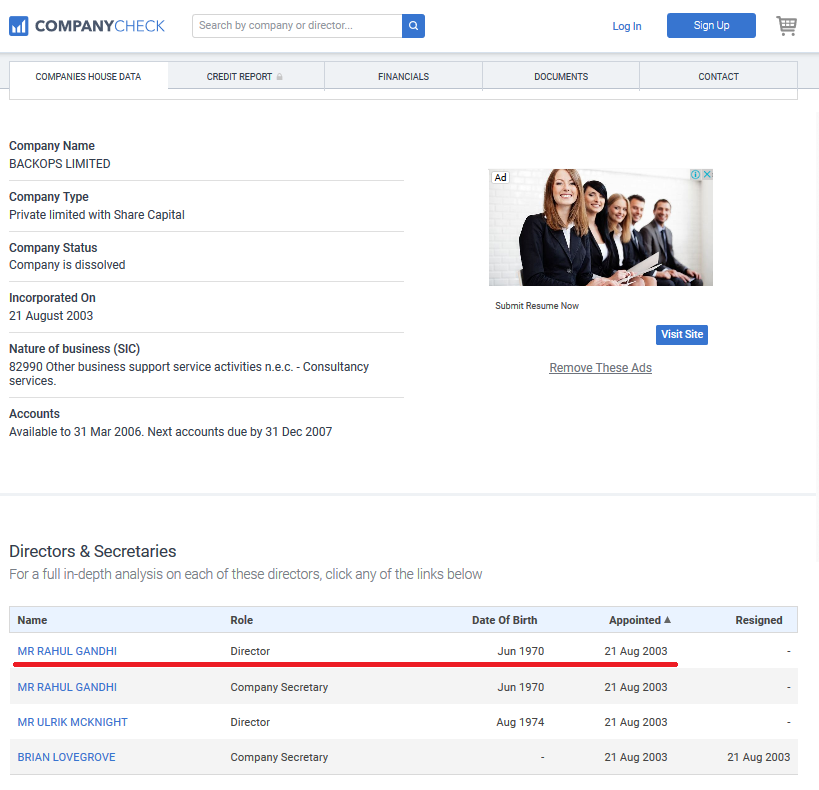Select the Contact tab
The image size is (819, 790).
click(x=718, y=77)
